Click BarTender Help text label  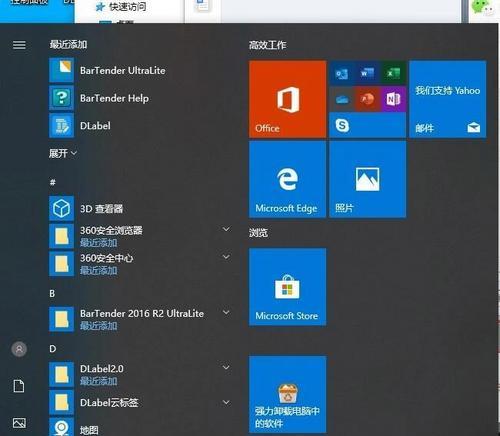pos(114,98)
